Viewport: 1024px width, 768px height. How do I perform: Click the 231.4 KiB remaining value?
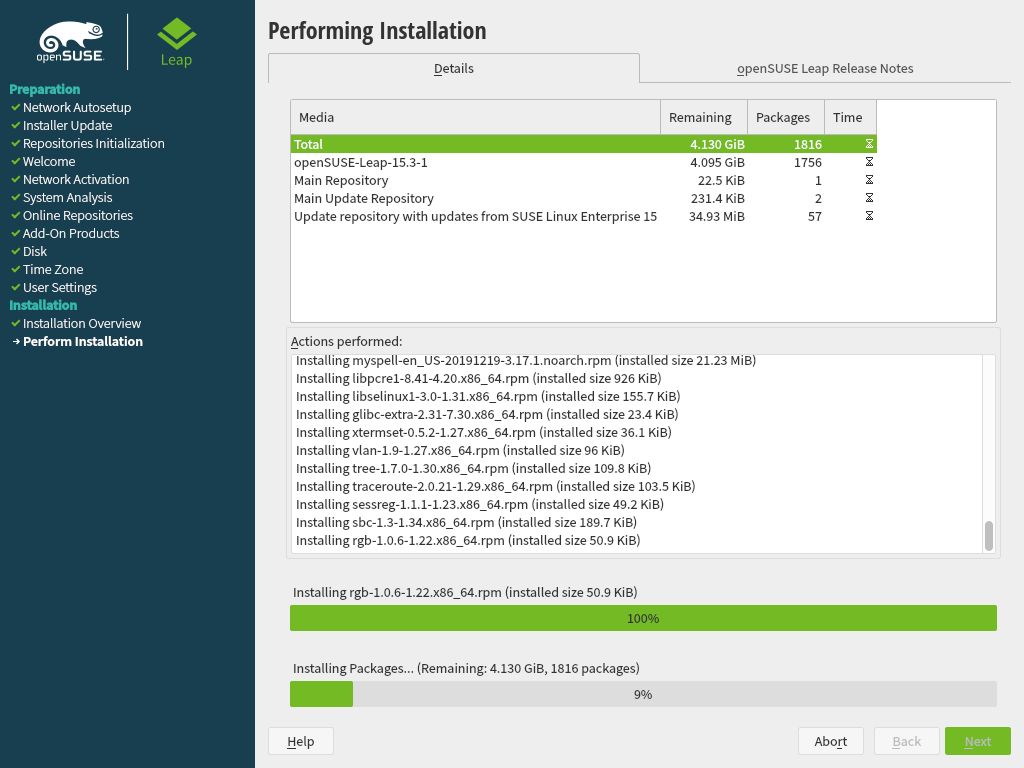pyautogui.click(x=718, y=199)
